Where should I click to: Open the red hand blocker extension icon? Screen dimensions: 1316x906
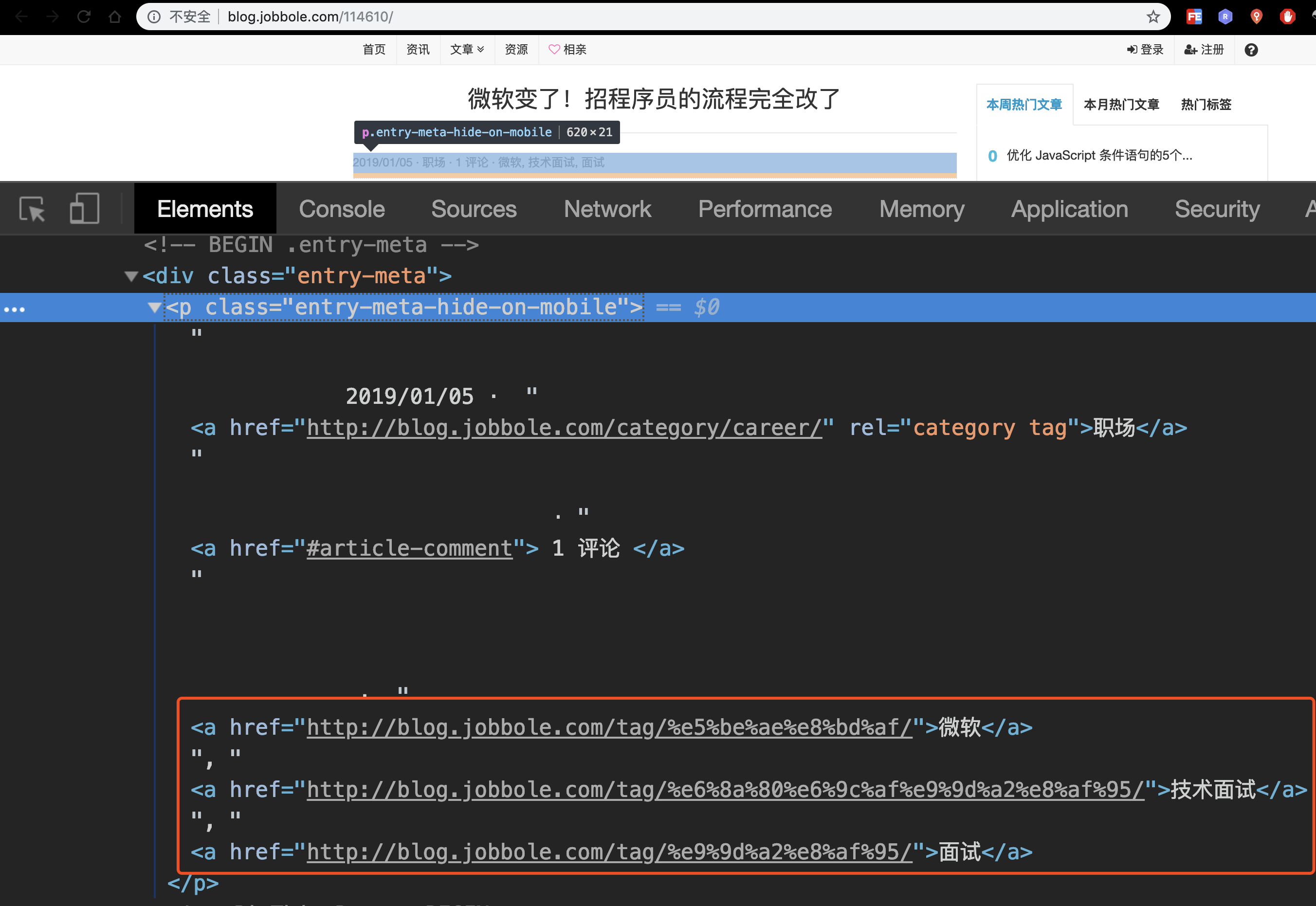pos(1287,17)
